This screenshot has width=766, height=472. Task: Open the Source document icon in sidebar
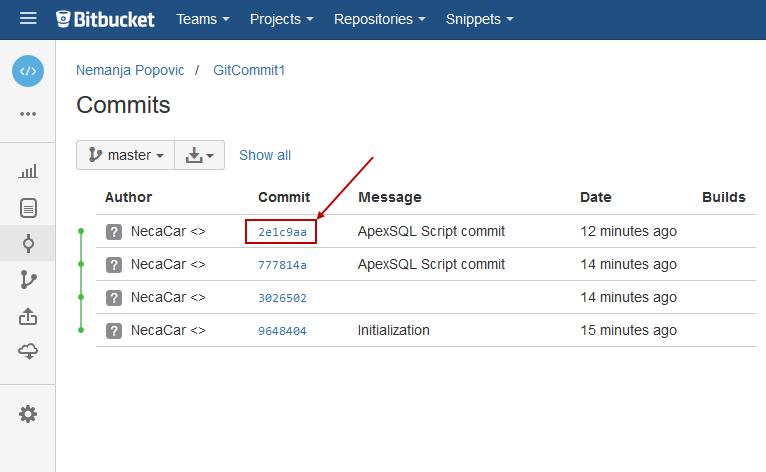coord(28,208)
